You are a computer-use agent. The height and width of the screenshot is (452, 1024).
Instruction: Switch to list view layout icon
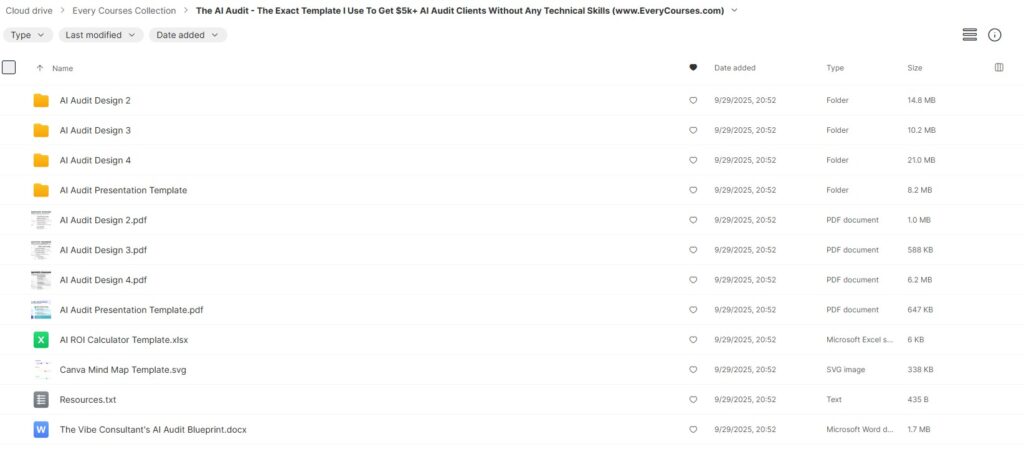click(969, 35)
